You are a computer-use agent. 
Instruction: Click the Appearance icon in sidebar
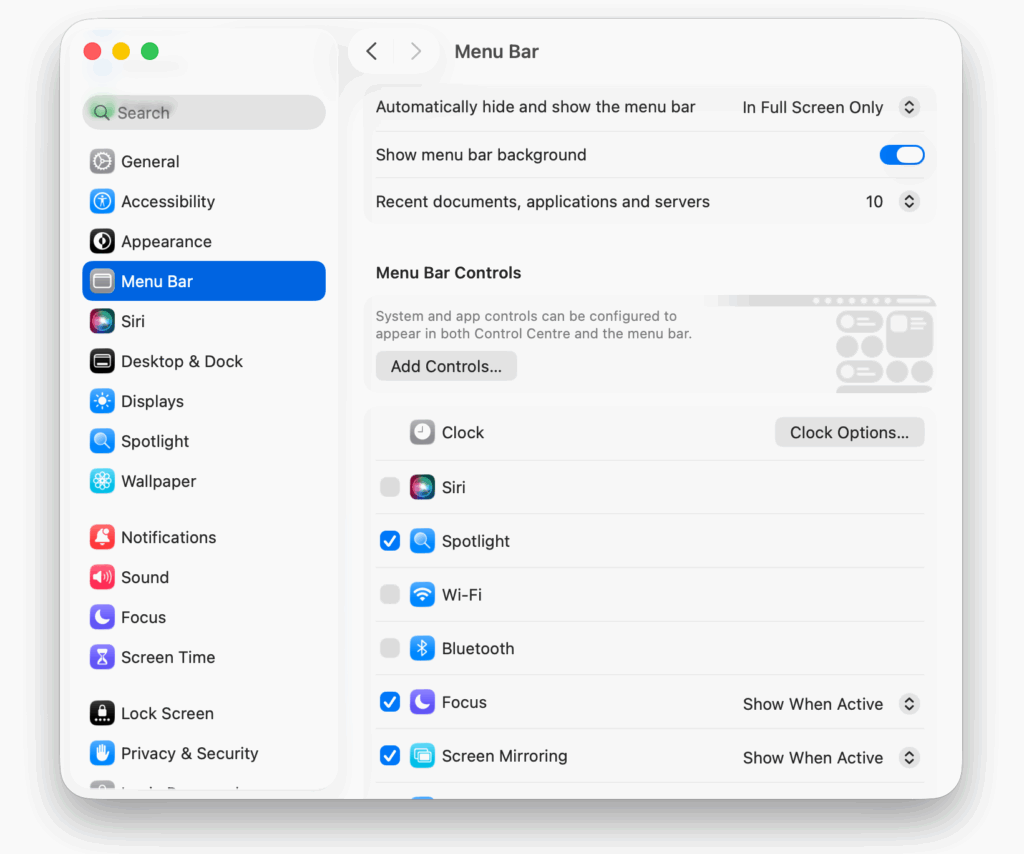102,241
